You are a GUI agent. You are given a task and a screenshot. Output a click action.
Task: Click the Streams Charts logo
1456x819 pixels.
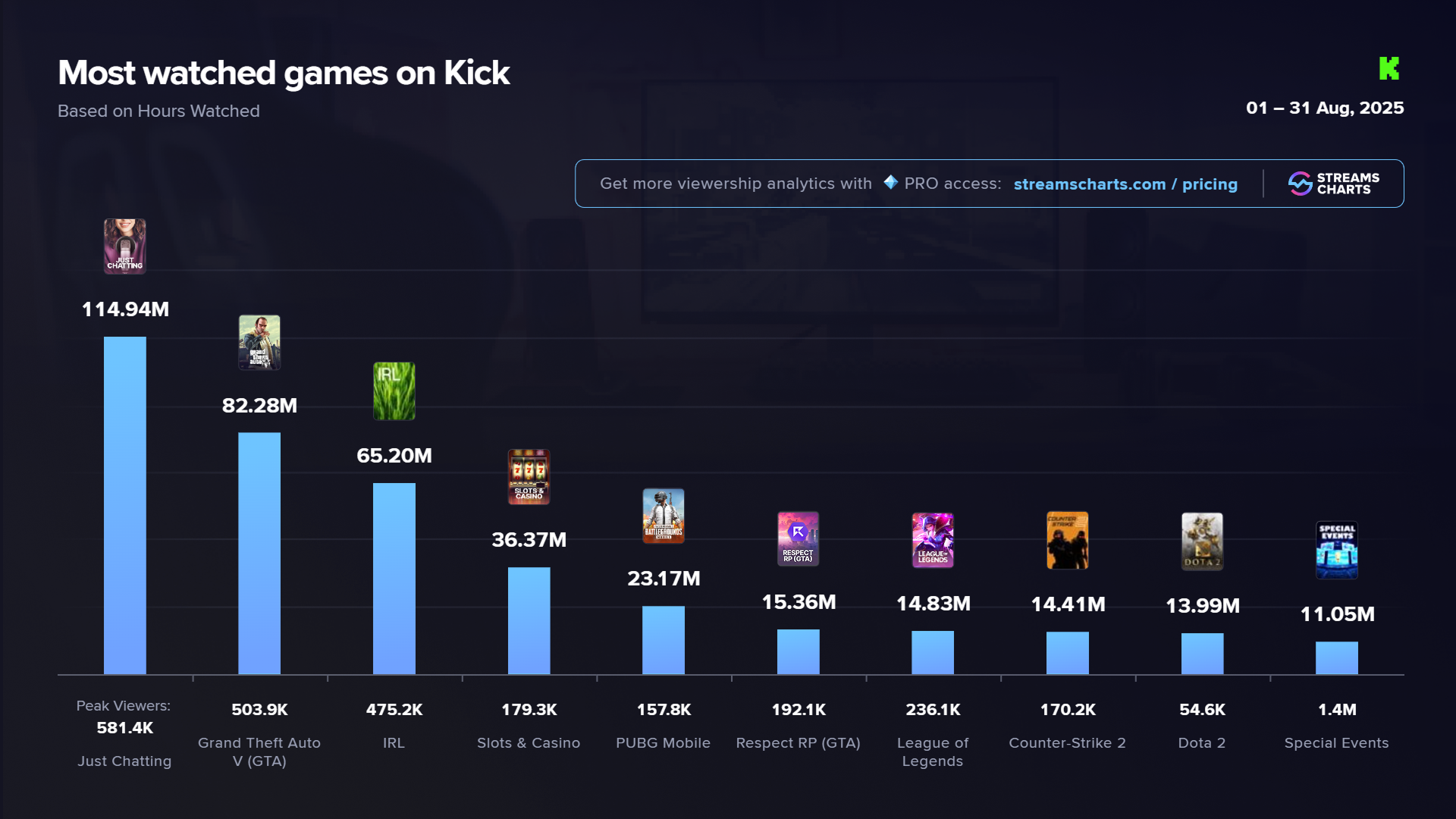point(1334,184)
